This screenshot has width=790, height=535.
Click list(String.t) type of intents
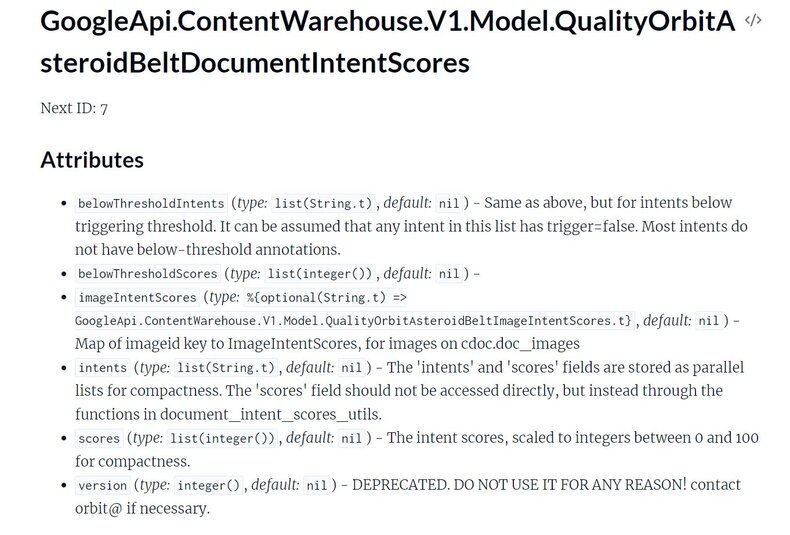click(x=226, y=368)
